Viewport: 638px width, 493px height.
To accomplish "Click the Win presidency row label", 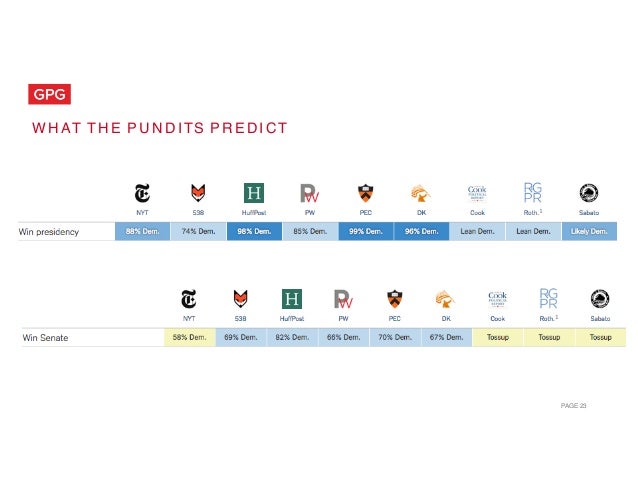I will pos(48,232).
